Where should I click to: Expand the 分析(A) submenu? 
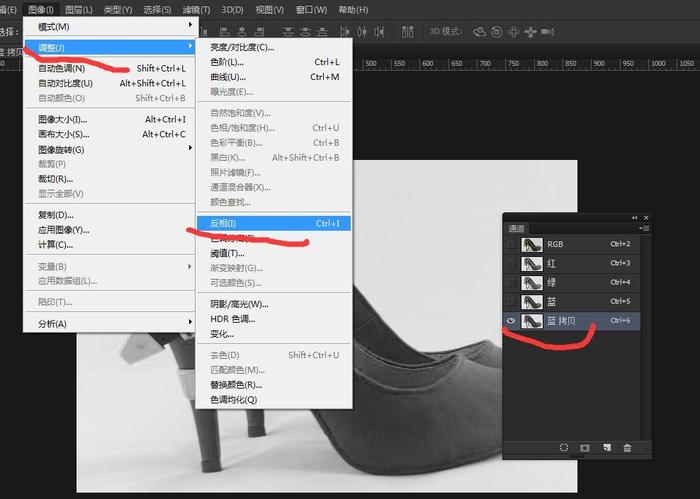pos(109,324)
